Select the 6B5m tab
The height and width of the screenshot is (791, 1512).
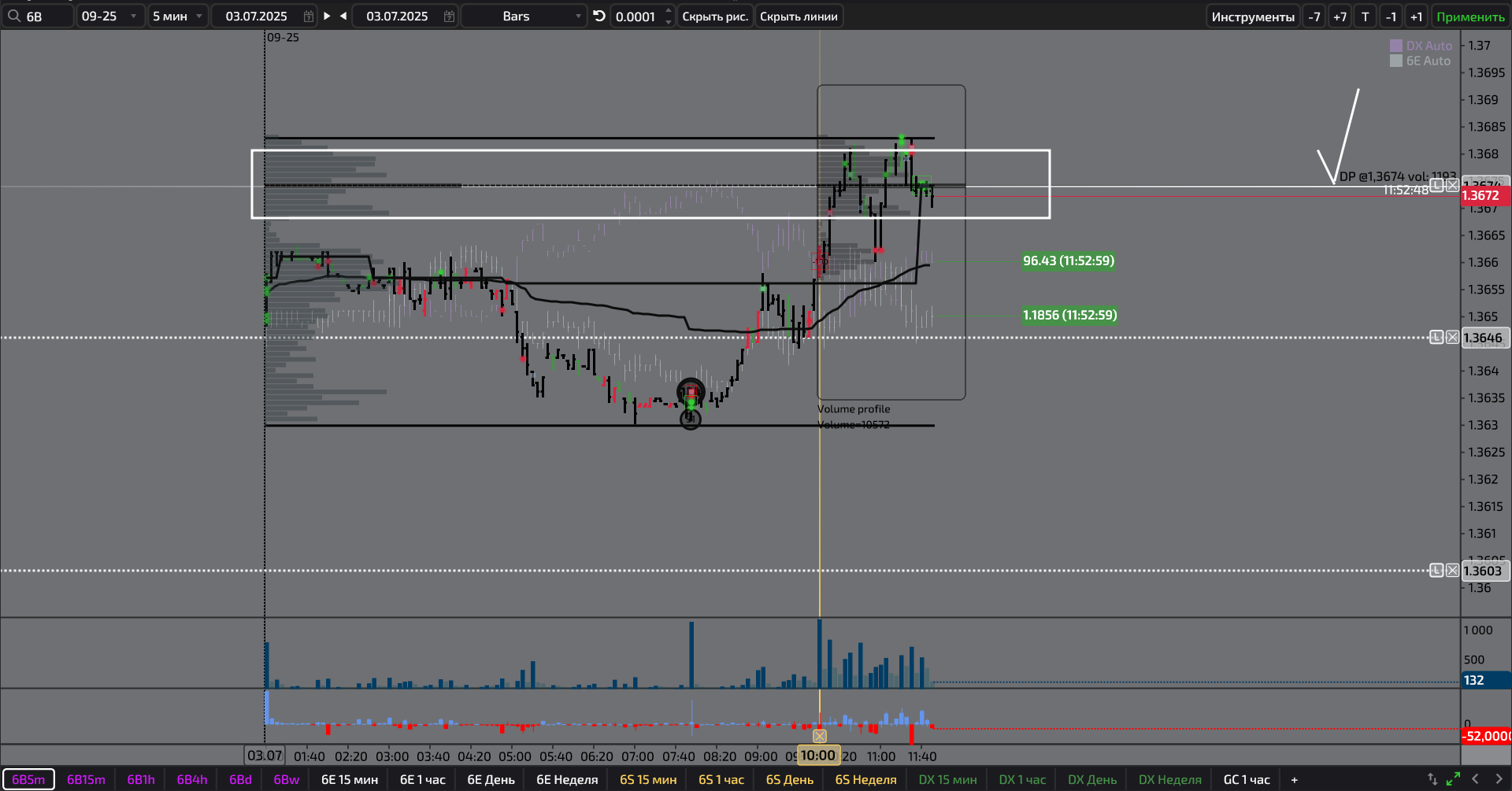pyautogui.click(x=28, y=779)
